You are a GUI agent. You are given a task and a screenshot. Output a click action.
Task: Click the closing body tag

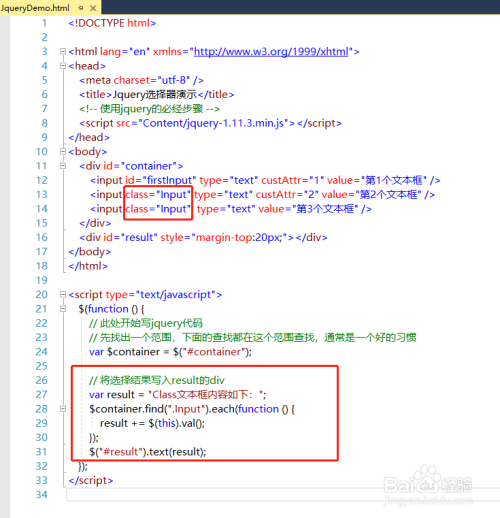(90, 252)
